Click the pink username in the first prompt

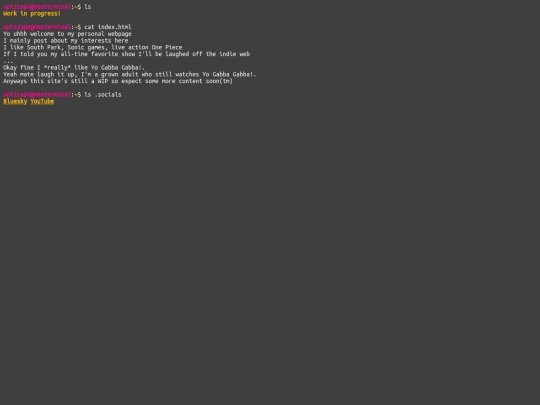[x=37, y=7]
